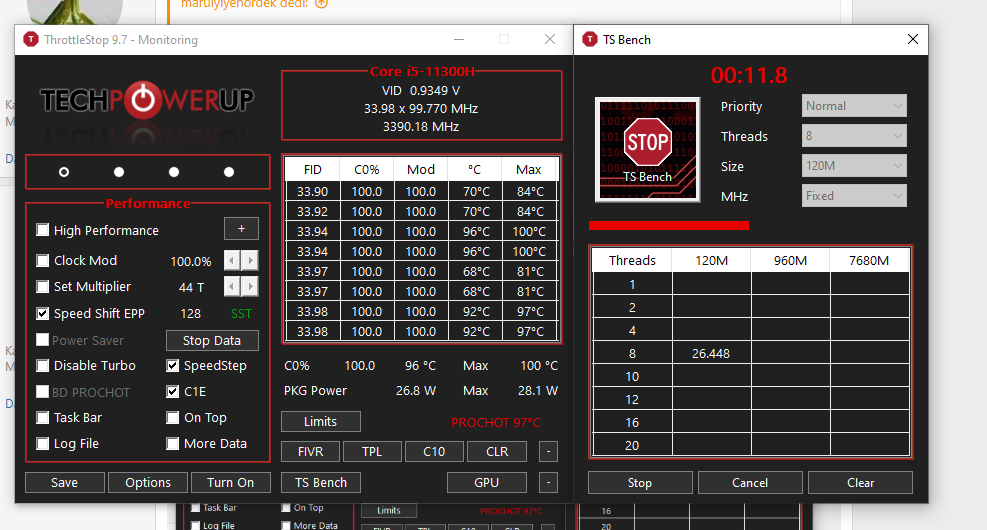Viewport: 987px width, 530px height.
Task: Enable the Task Bar checkbox
Action: (42, 417)
